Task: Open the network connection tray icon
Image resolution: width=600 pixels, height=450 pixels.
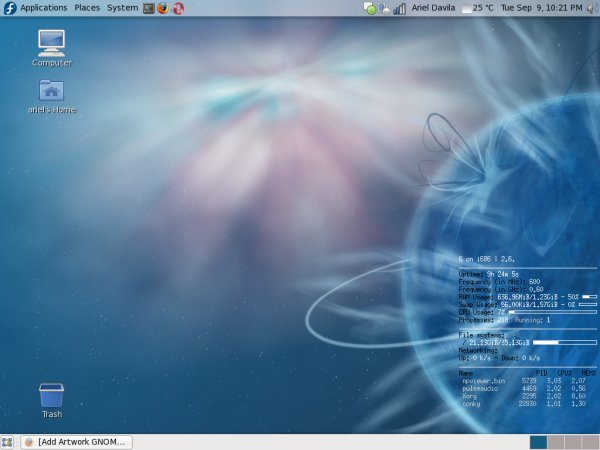Action: tap(384, 8)
